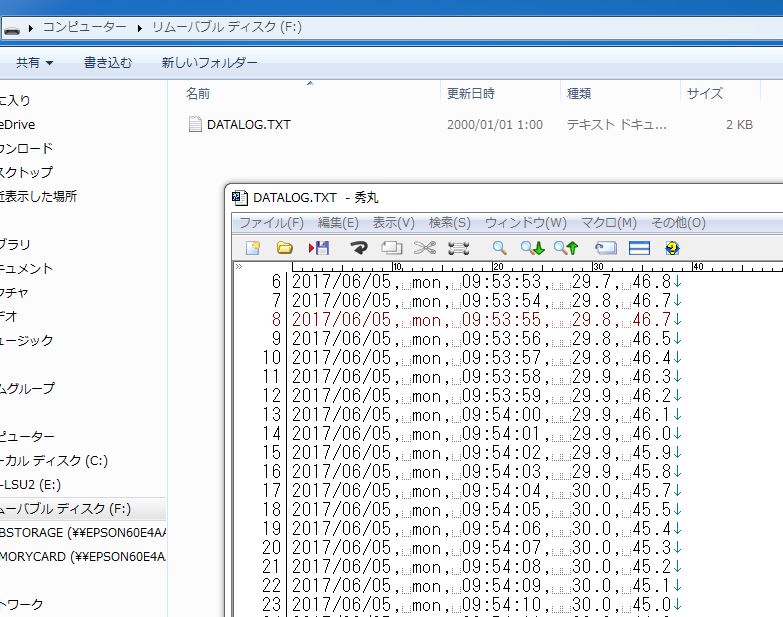Click the save floppy disk icon
Screen dimensions: 783x617
click(x=319, y=247)
